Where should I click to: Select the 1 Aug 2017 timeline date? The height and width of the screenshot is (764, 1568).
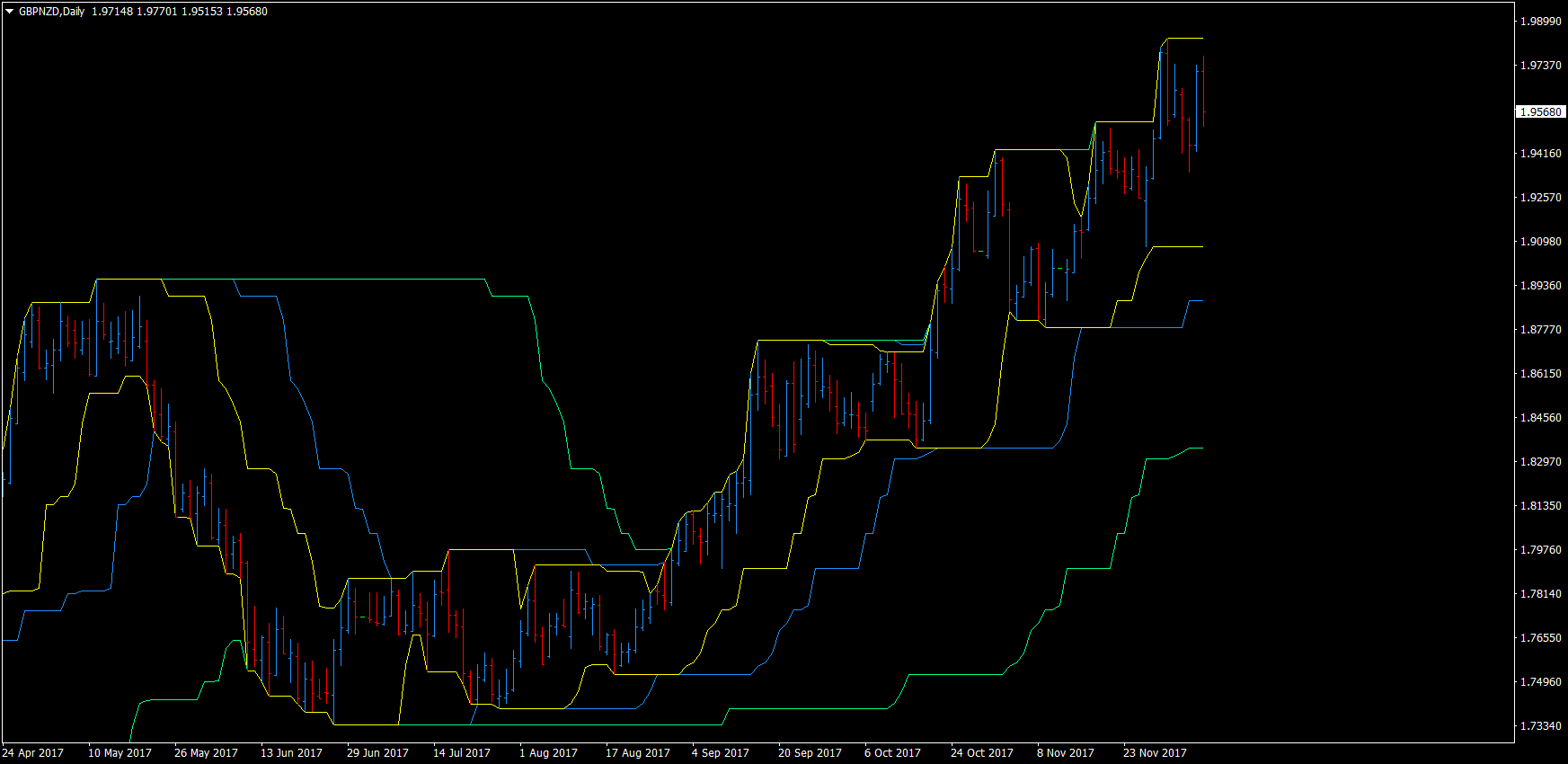click(548, 753)
